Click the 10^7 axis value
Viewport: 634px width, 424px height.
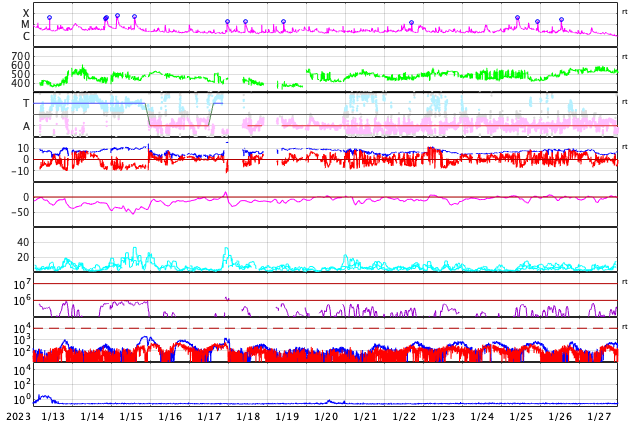tap(22, 284)
